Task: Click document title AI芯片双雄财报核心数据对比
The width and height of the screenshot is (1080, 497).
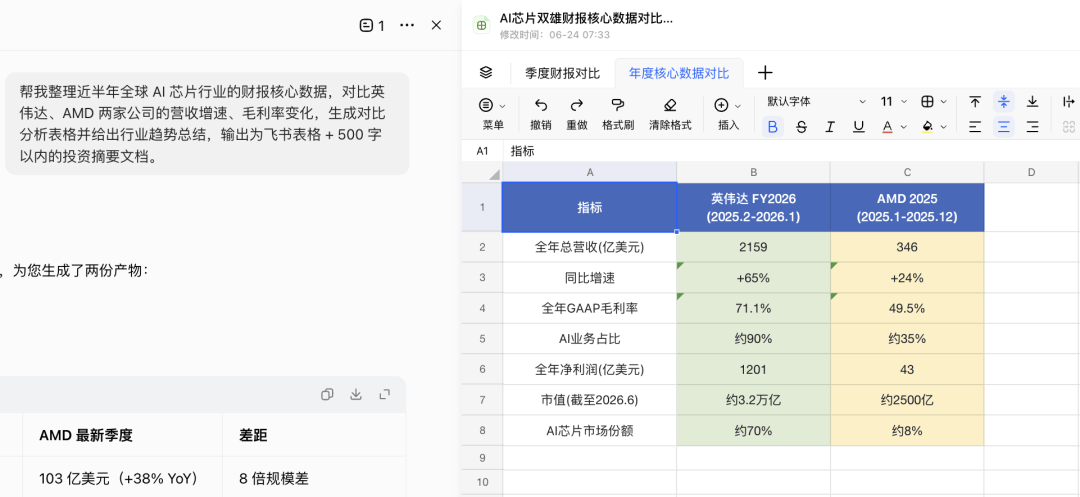Action: click(586, 19)
